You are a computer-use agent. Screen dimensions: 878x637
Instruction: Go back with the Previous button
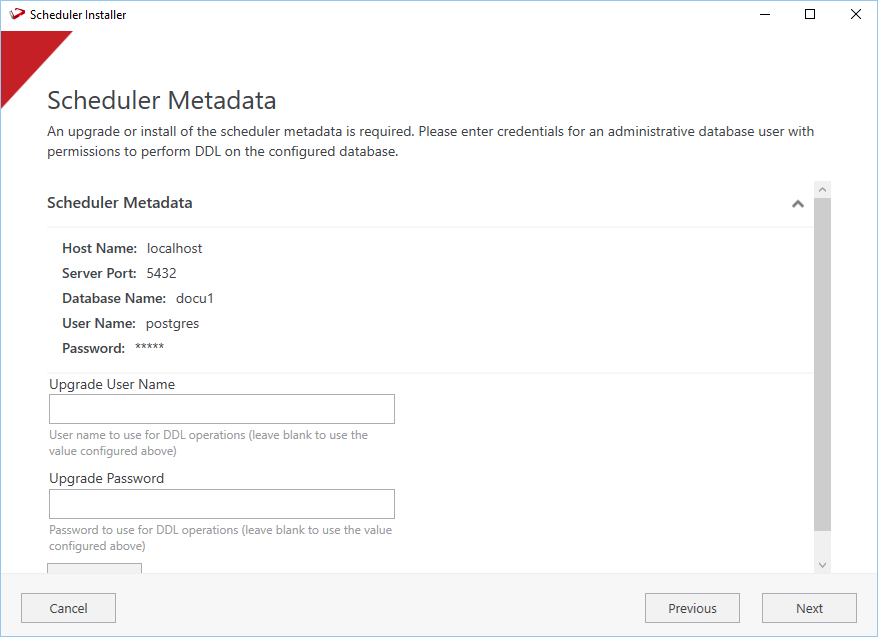coord(692,608)
